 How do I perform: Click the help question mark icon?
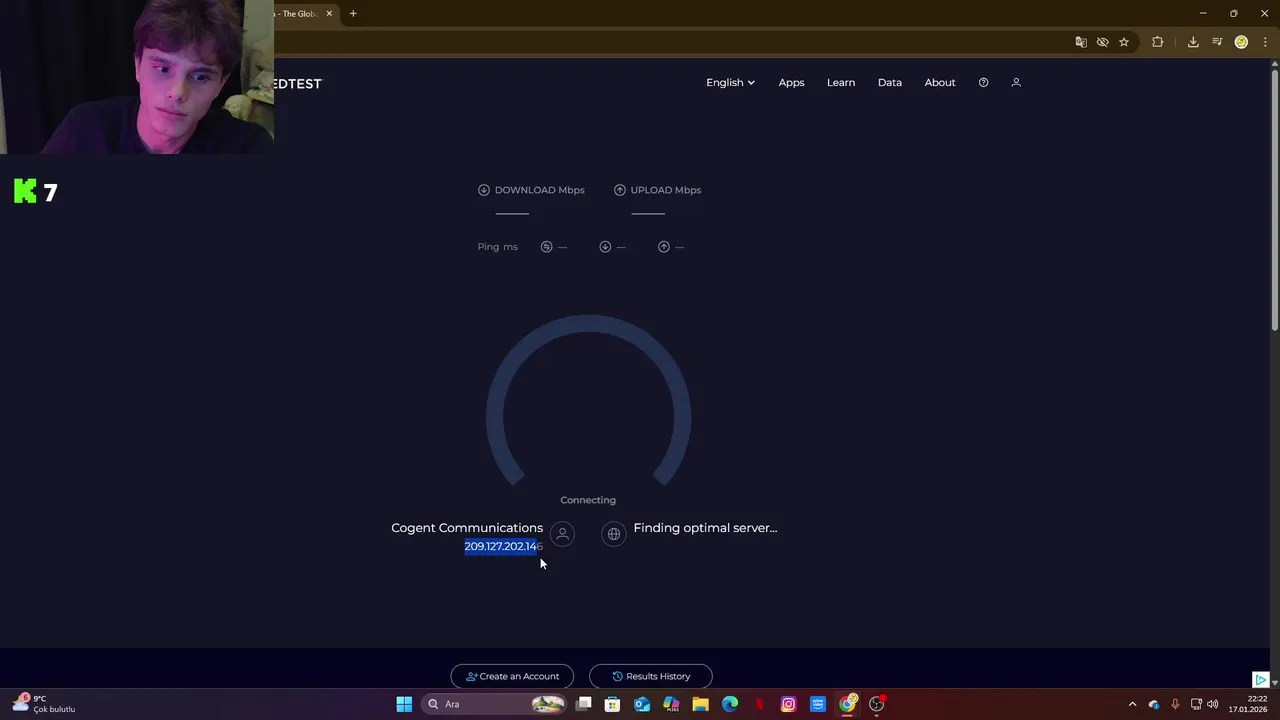(x=984, y=83)
